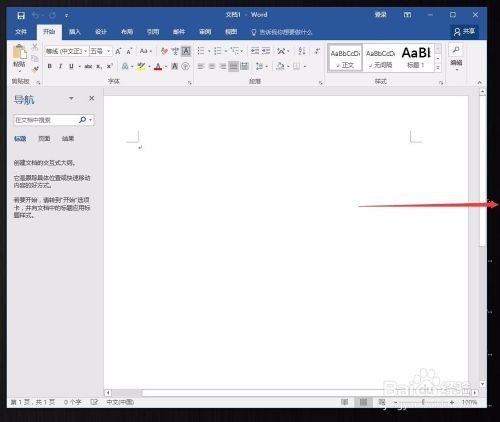Toggle the Character Border (A) icon
Image resolution: width=500 pixels, height=422 pixels.
point(186,51)
